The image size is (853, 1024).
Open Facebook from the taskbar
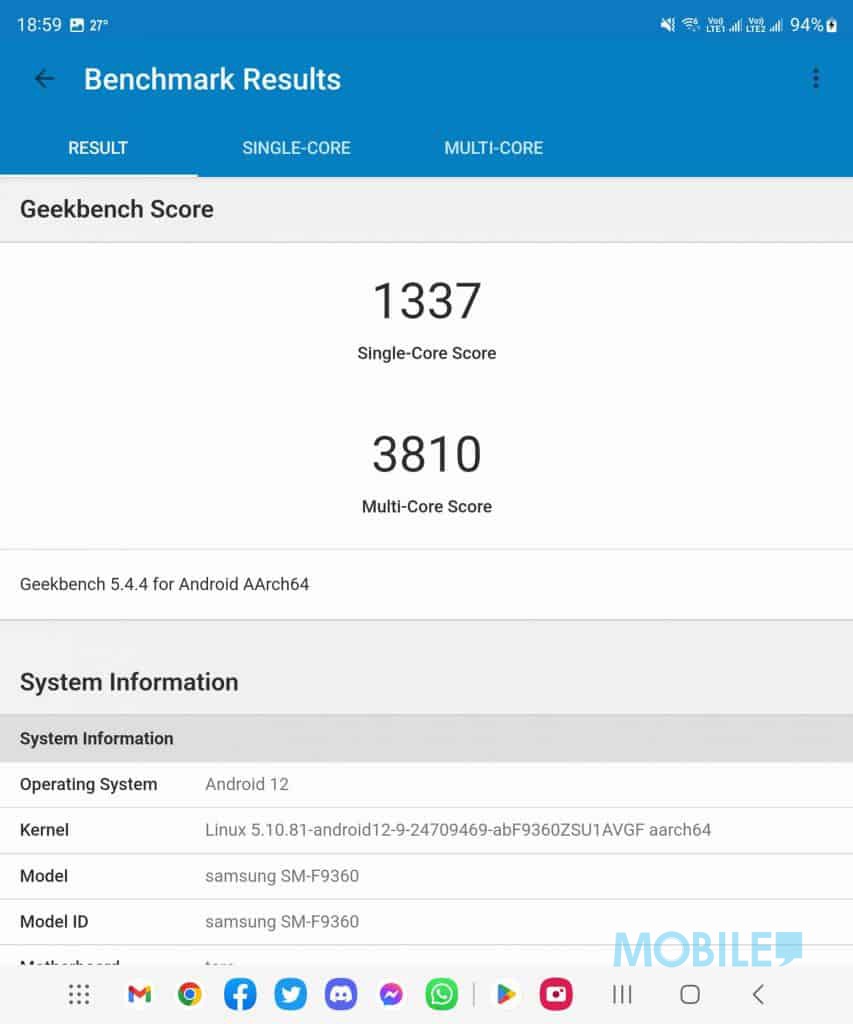(240, 994)
